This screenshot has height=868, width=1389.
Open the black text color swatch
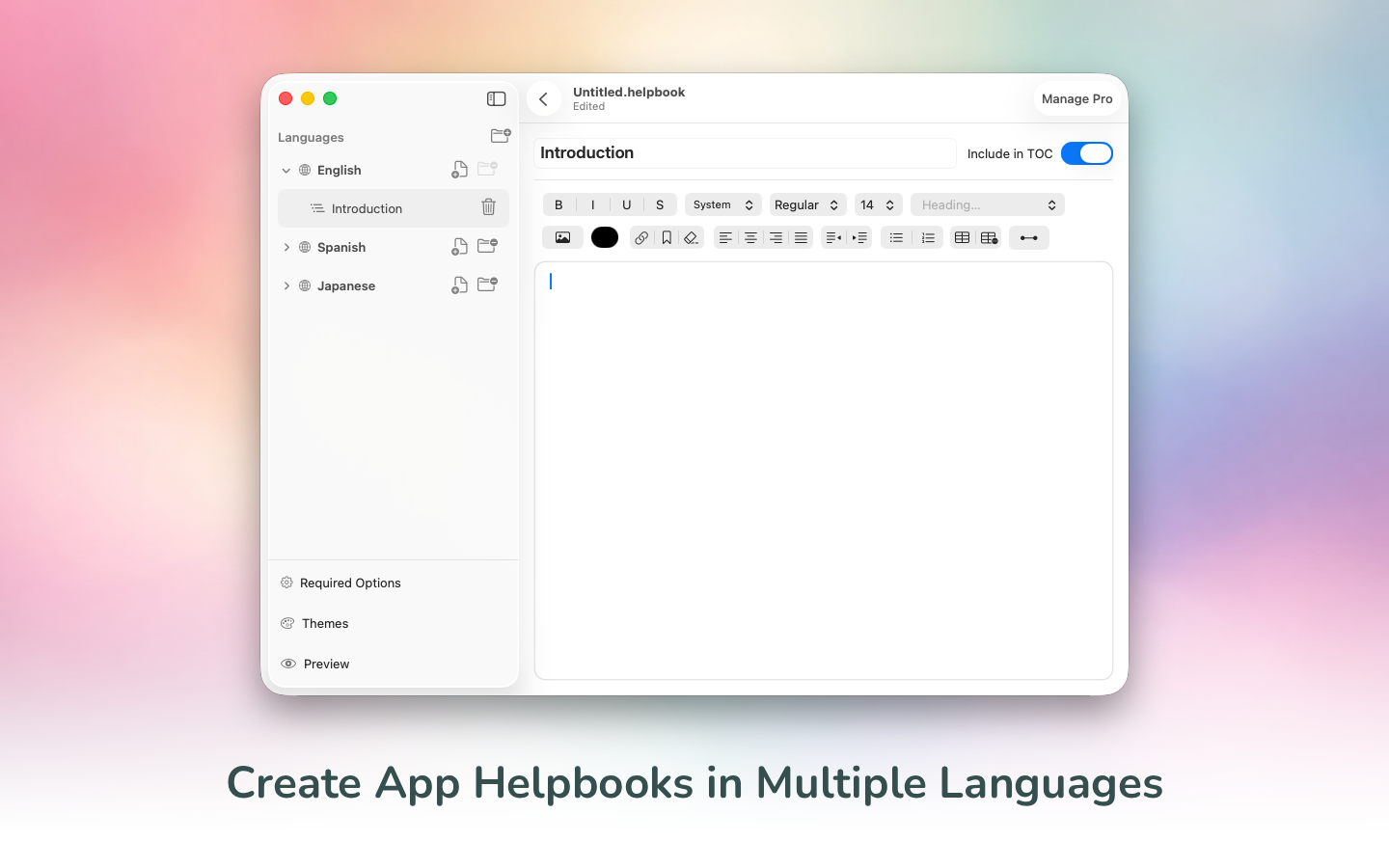point(605,237)
